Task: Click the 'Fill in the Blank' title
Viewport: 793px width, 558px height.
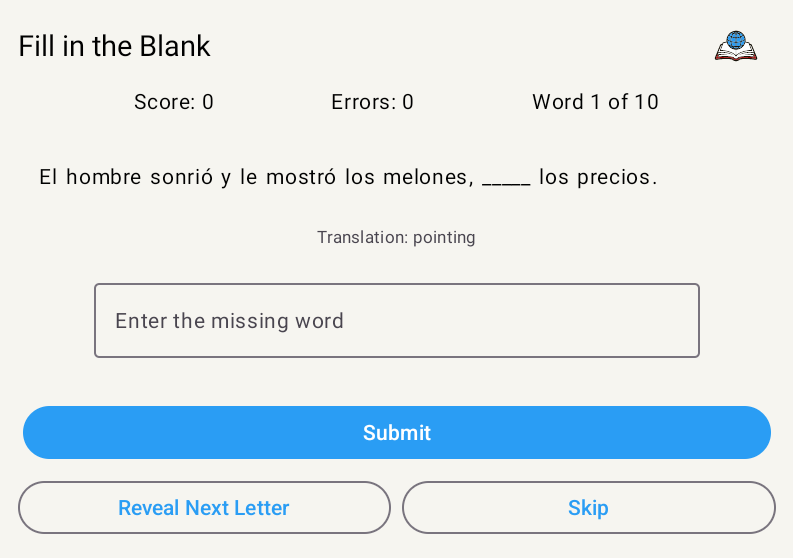Action: 114,46
